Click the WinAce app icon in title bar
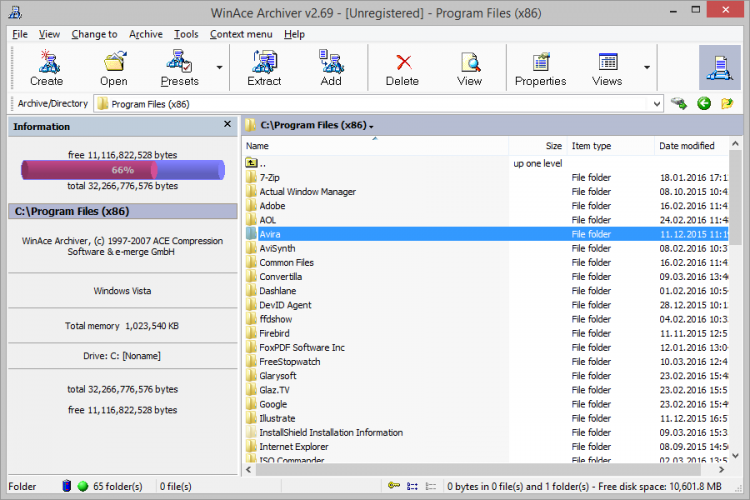 click(x=15, y=12)
